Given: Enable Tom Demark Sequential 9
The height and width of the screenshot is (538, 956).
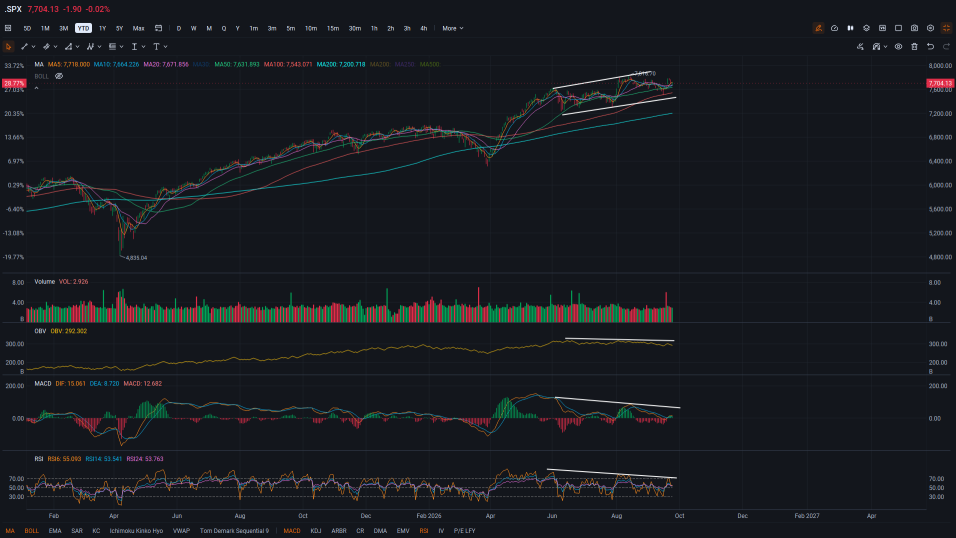Looking at the screenshot, I should tap(234, 531).
